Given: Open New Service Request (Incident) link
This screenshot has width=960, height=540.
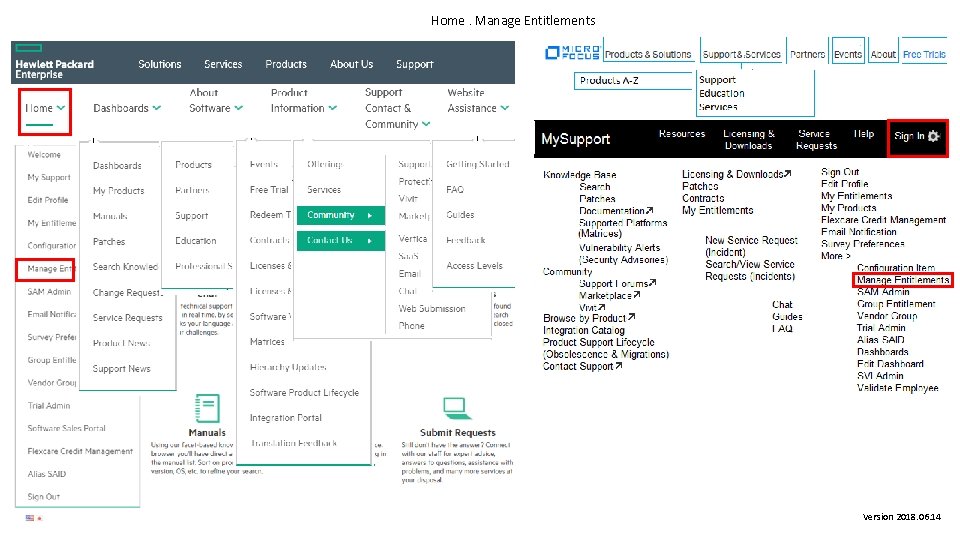Looking at the screenshot, I should pos(751,246).
